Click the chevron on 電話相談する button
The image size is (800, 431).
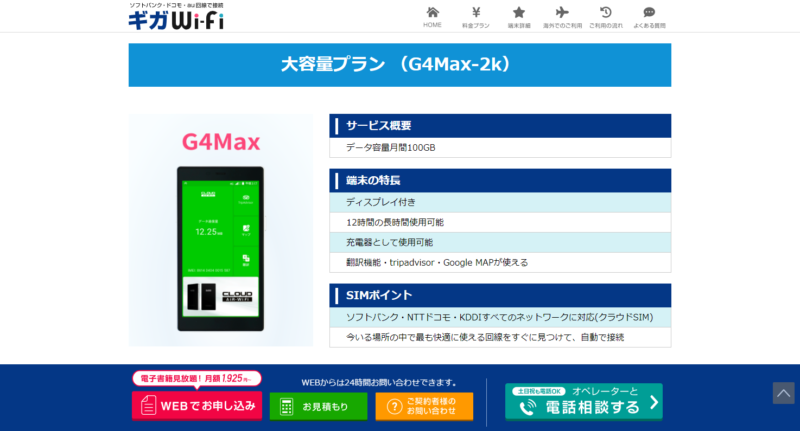pyautogui.click(x=654, y=402)
